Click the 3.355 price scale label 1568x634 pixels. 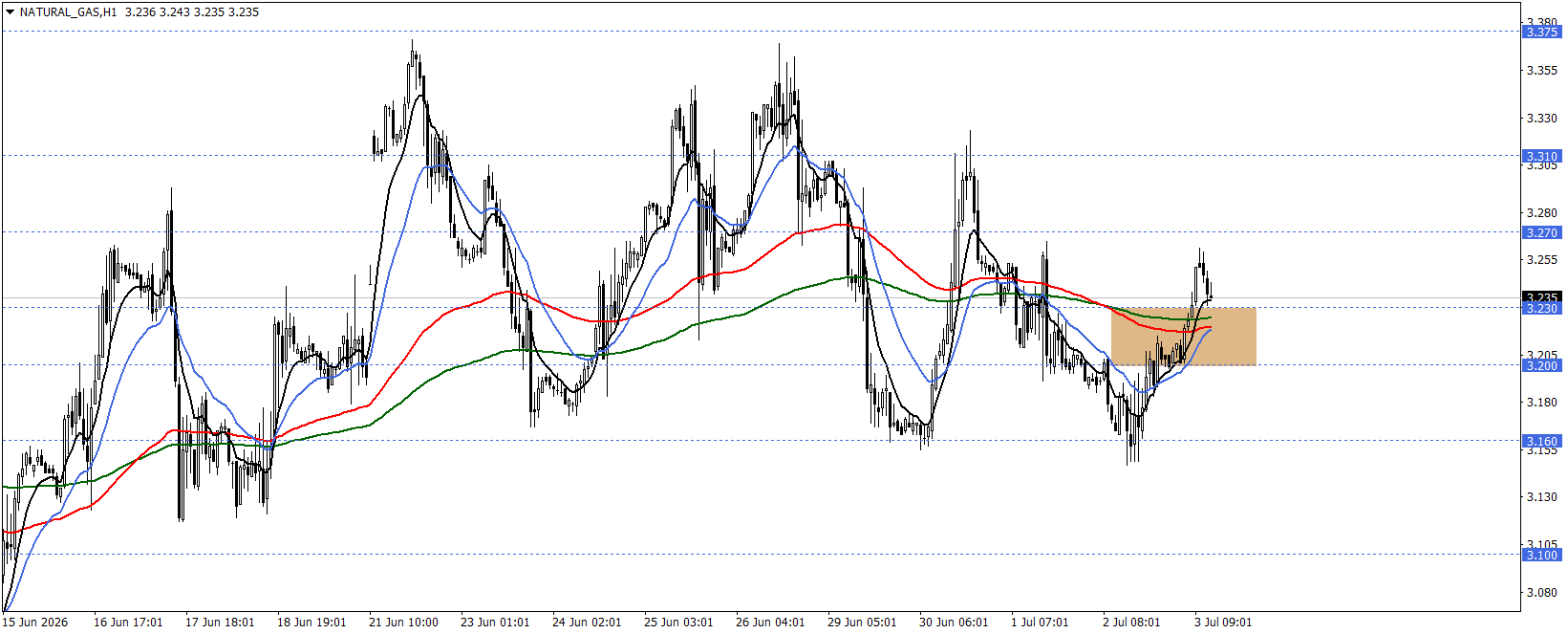(x=1542, y=71)
